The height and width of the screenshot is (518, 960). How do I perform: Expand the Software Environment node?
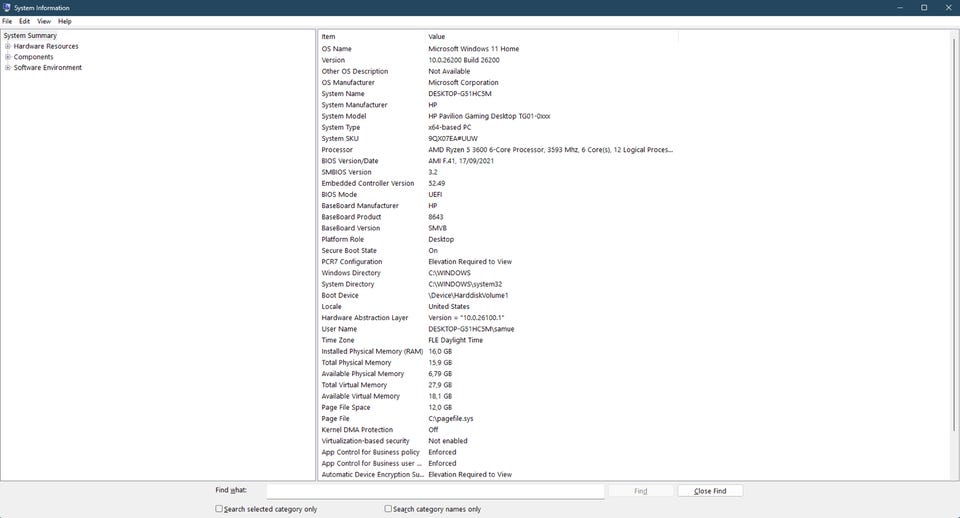8,67
